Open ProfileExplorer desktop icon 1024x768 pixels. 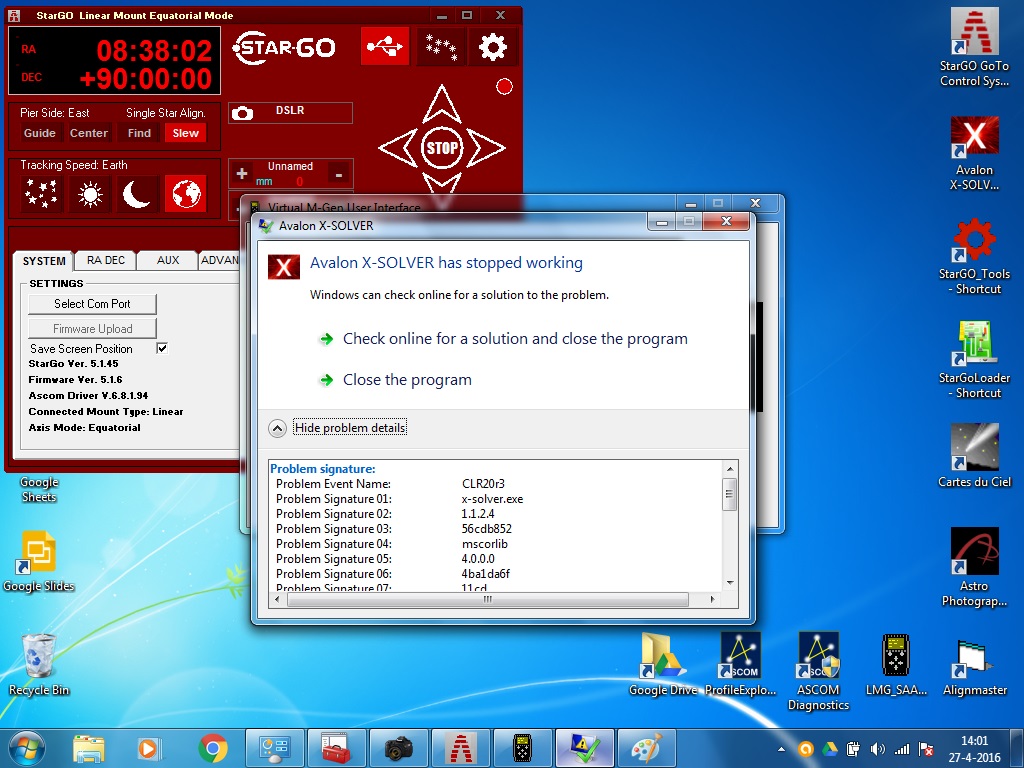741,665
